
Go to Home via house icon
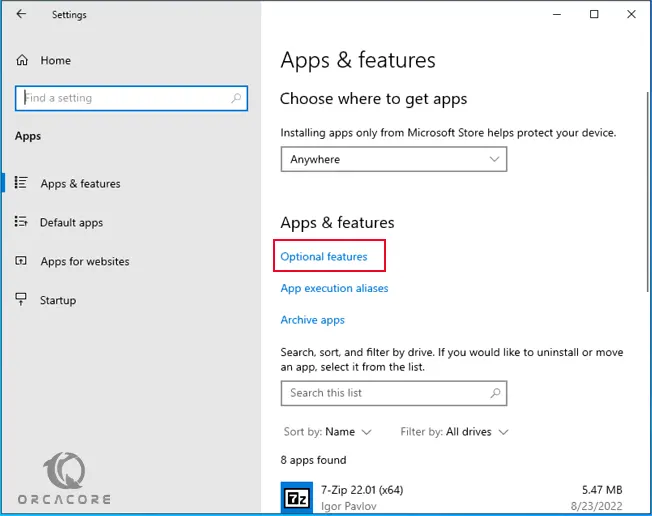click(x=22, y=60)
